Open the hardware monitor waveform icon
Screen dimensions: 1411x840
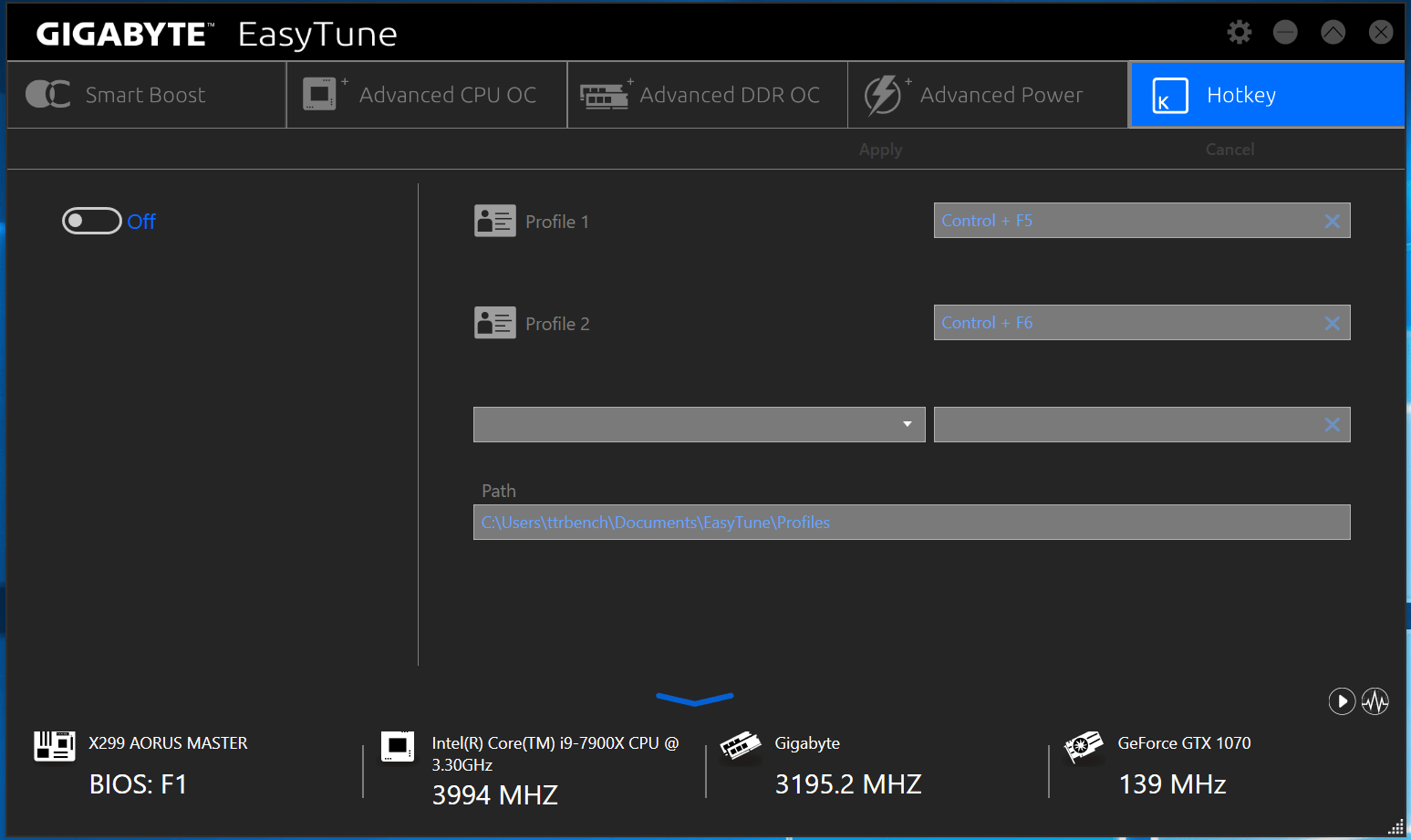tap(1375, 701)
